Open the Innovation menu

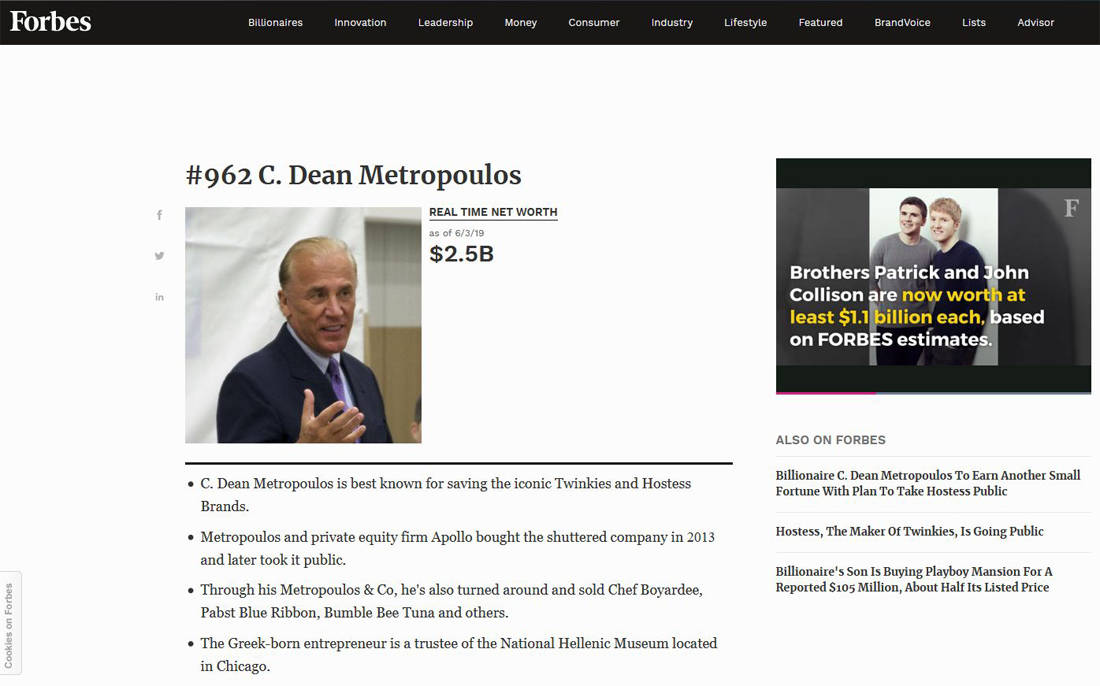click(360, 22)
